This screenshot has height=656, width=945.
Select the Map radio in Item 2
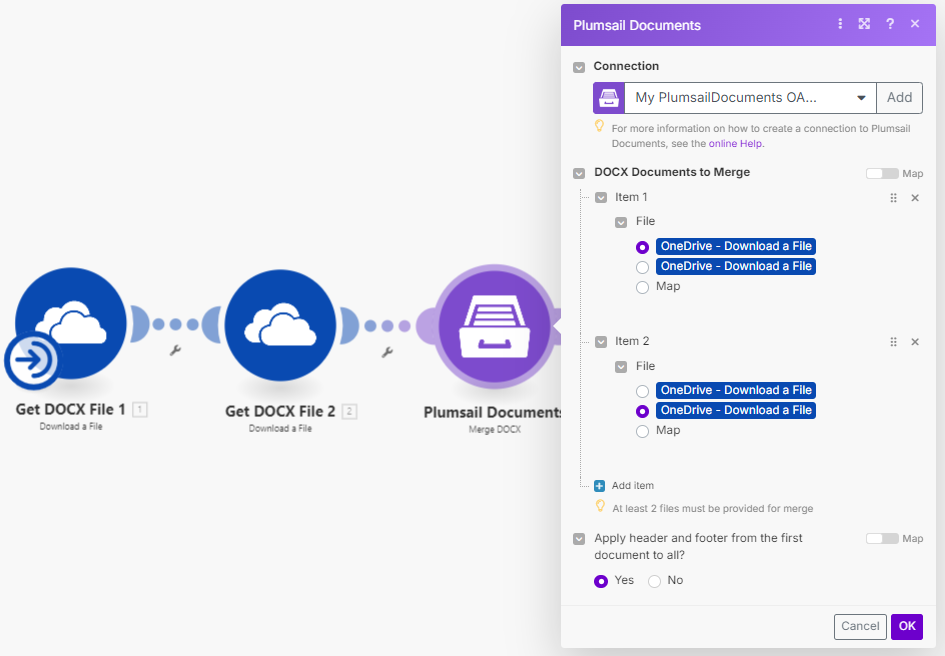(x=642, y=431)
